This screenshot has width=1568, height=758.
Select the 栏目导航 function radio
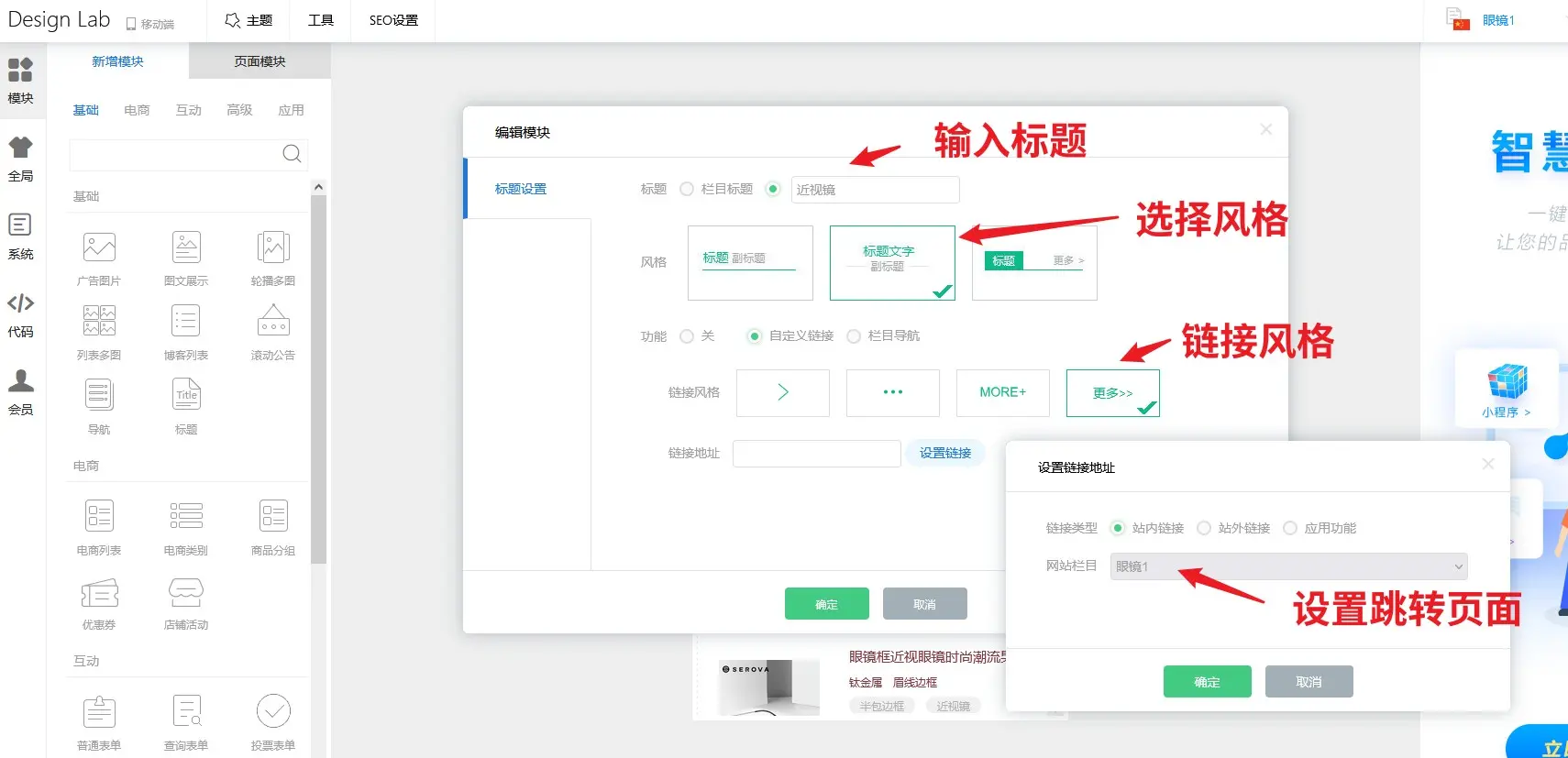click(x=854, y=336)
